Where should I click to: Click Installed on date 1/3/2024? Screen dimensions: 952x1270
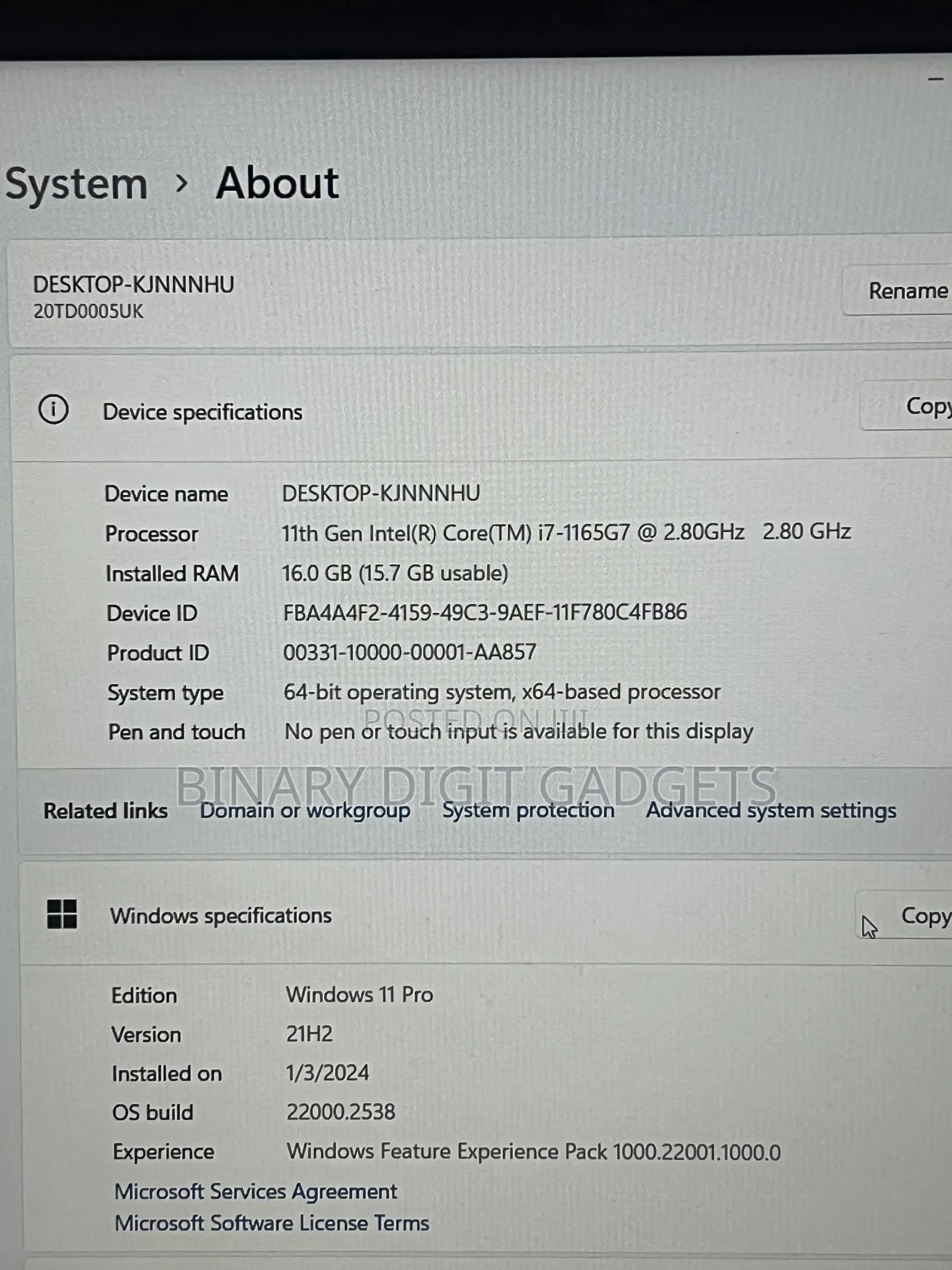(327, 1073)
